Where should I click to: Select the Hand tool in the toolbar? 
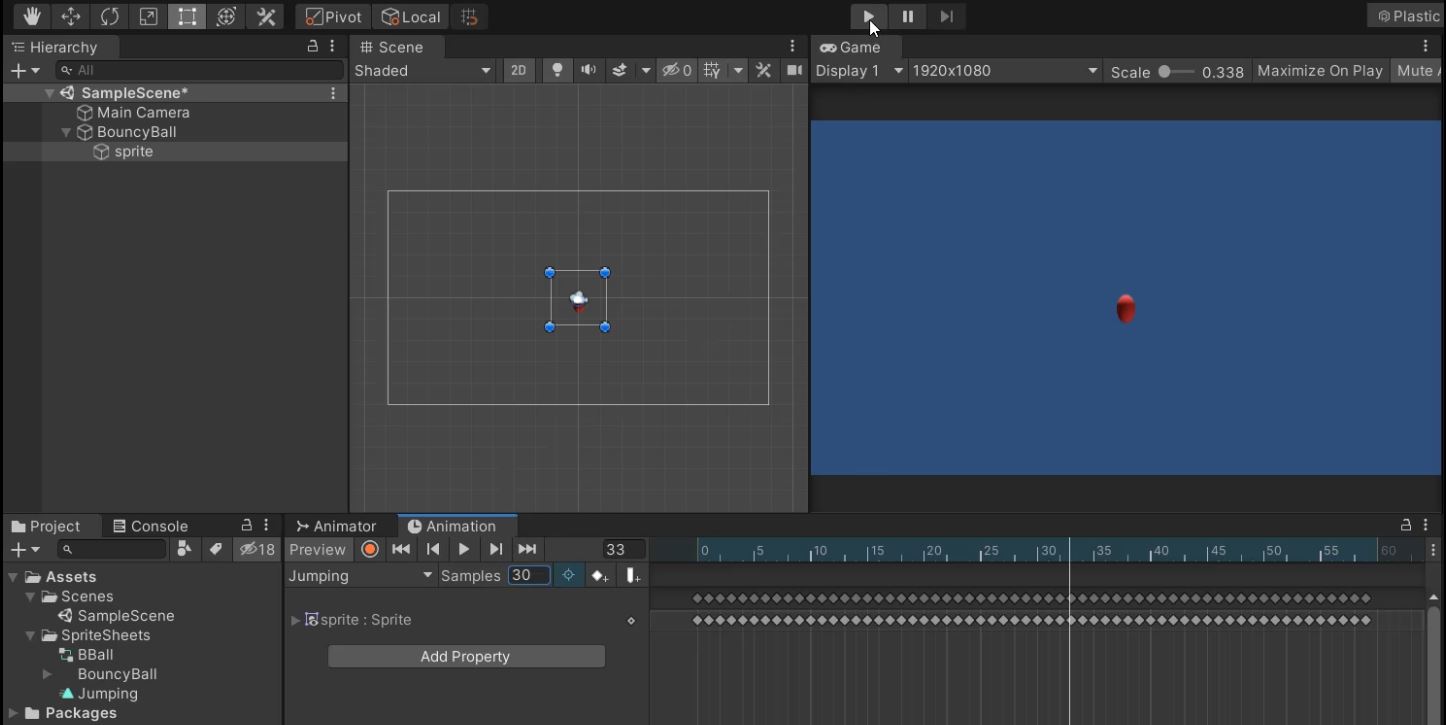click(x=33, y=17)
